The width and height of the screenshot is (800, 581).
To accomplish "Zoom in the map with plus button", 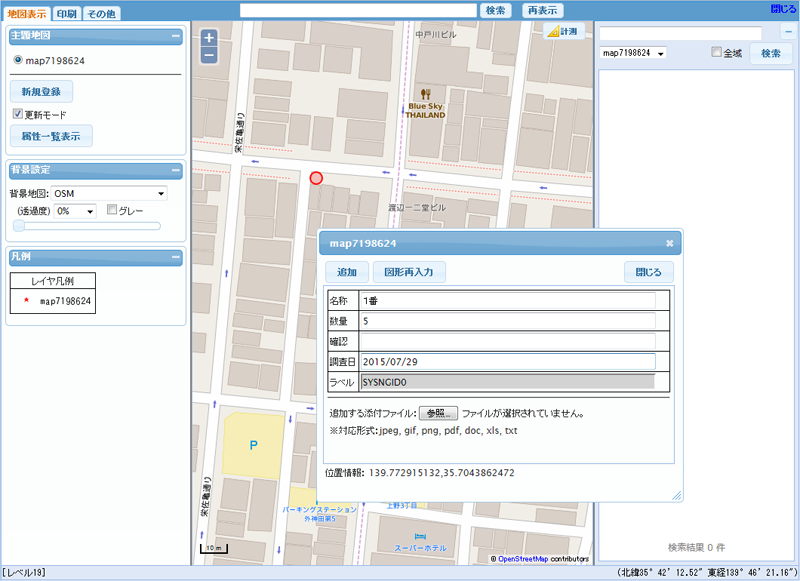I will [209, 38].
